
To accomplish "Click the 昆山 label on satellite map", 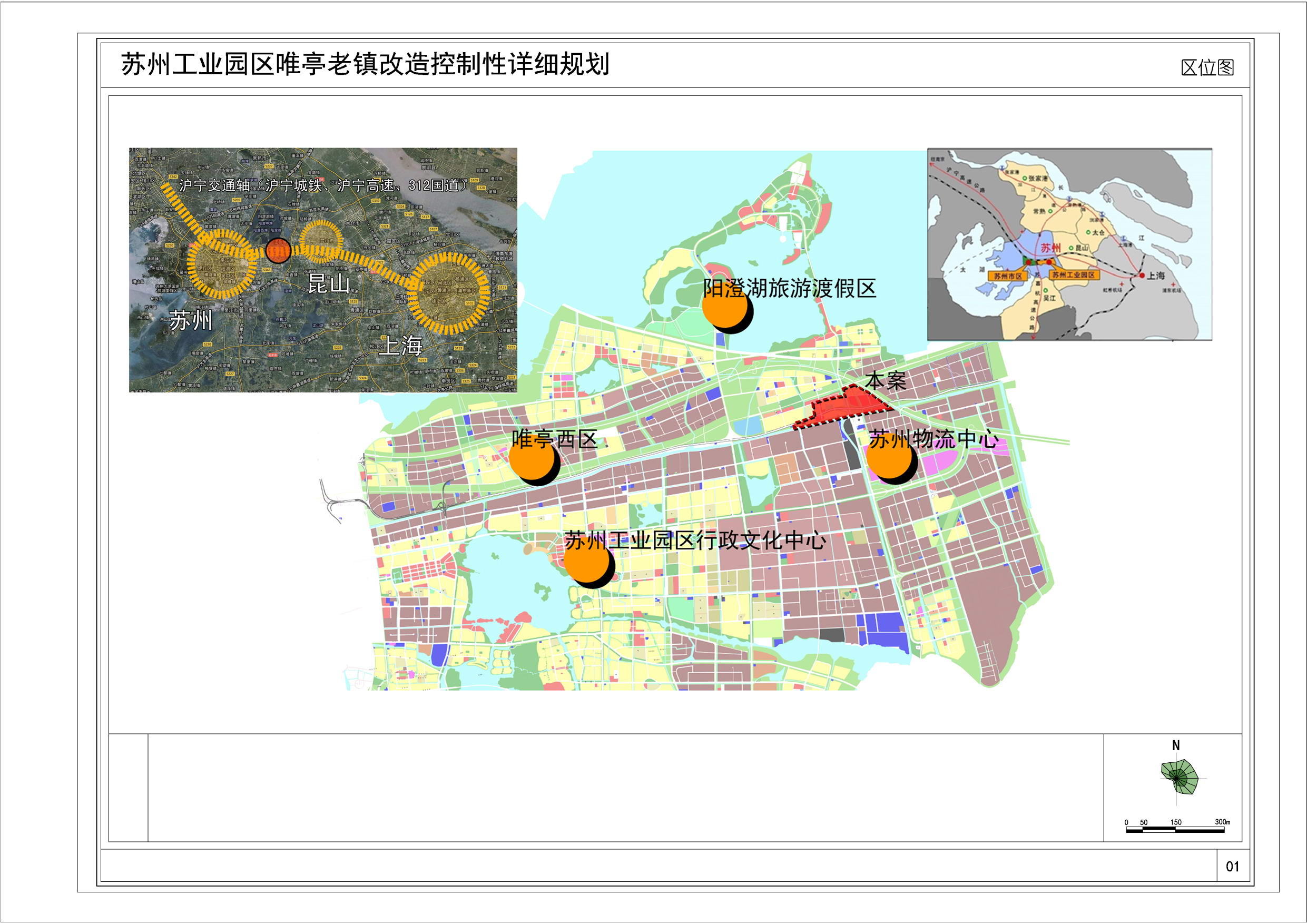I will point(328,283).
